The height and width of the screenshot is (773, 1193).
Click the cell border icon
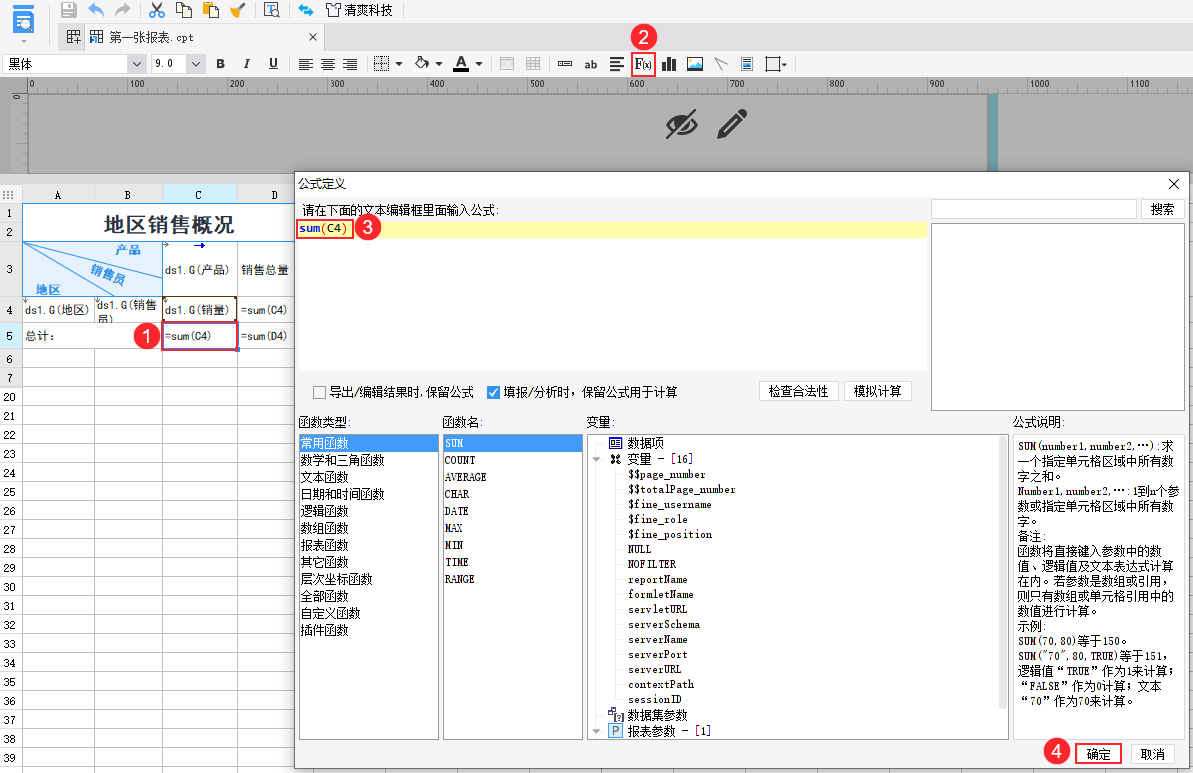tap(382, 64)
